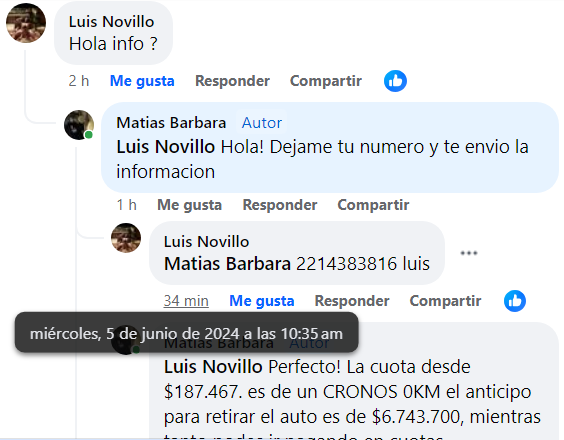
Task: Open the '1 h' timestamp on Matias's reply
Action: [127, 205]
